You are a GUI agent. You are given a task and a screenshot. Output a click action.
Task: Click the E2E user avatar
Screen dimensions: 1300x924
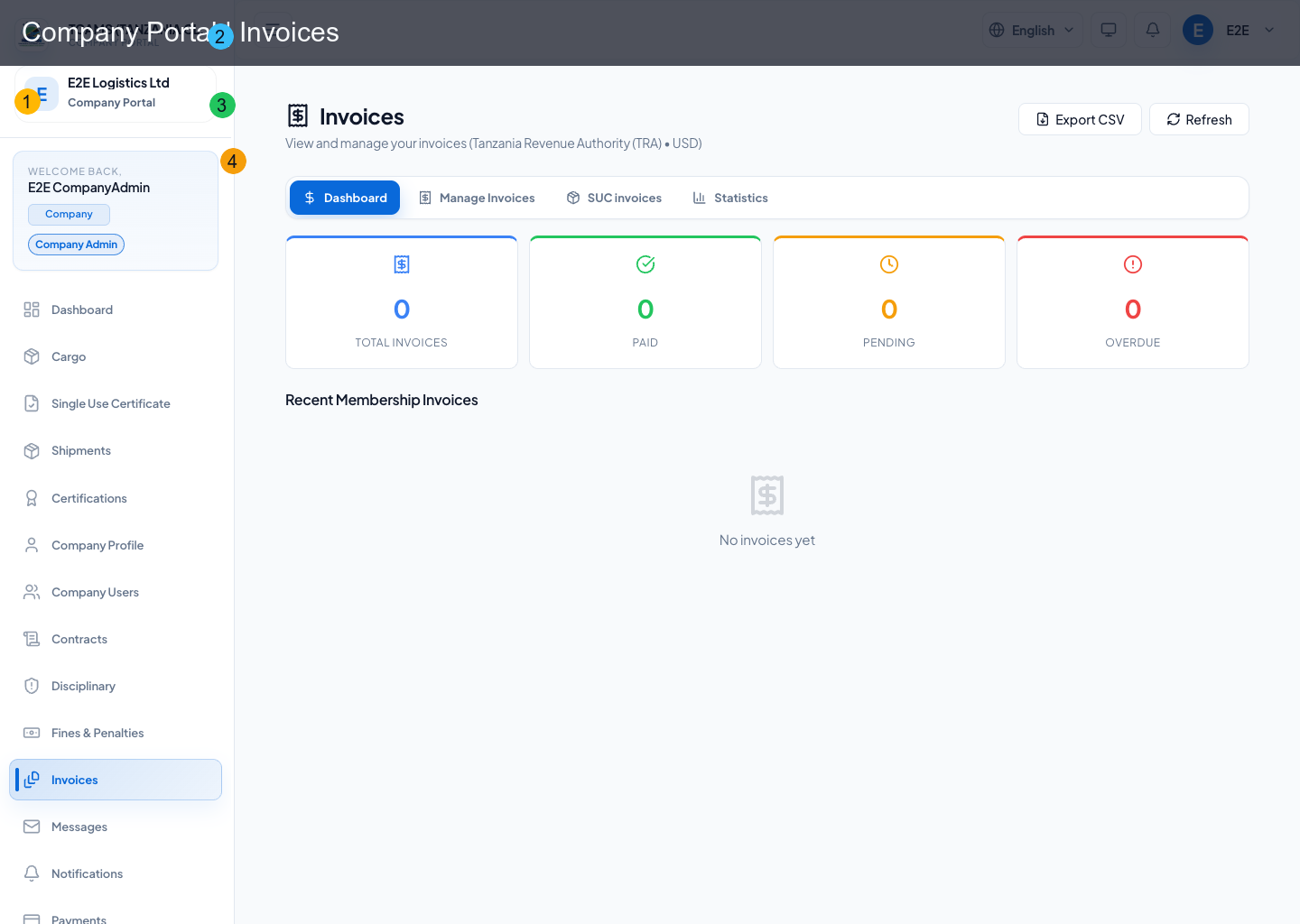(x=1198, y=30)
